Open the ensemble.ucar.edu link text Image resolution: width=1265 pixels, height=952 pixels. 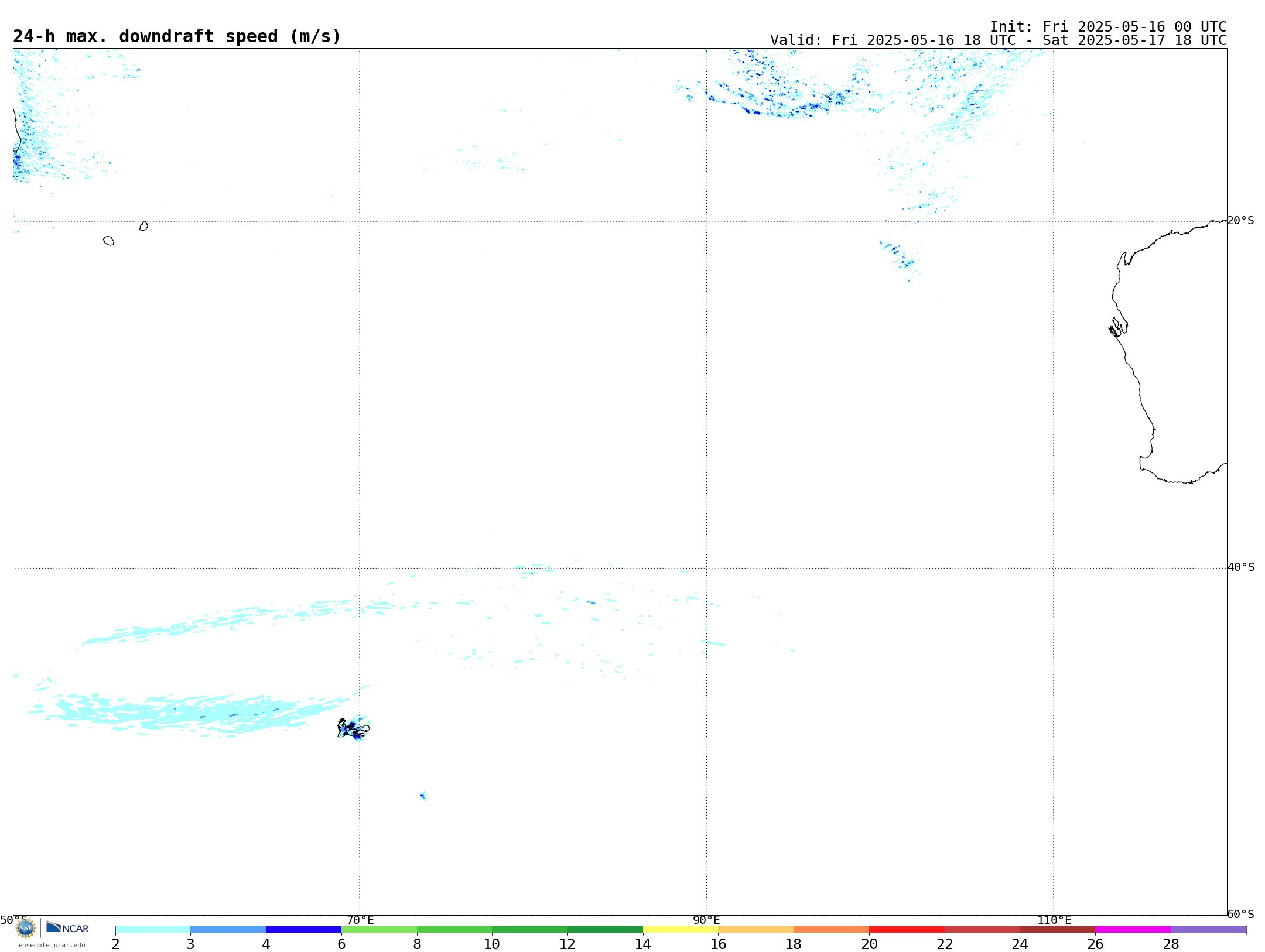pos(52,945)
